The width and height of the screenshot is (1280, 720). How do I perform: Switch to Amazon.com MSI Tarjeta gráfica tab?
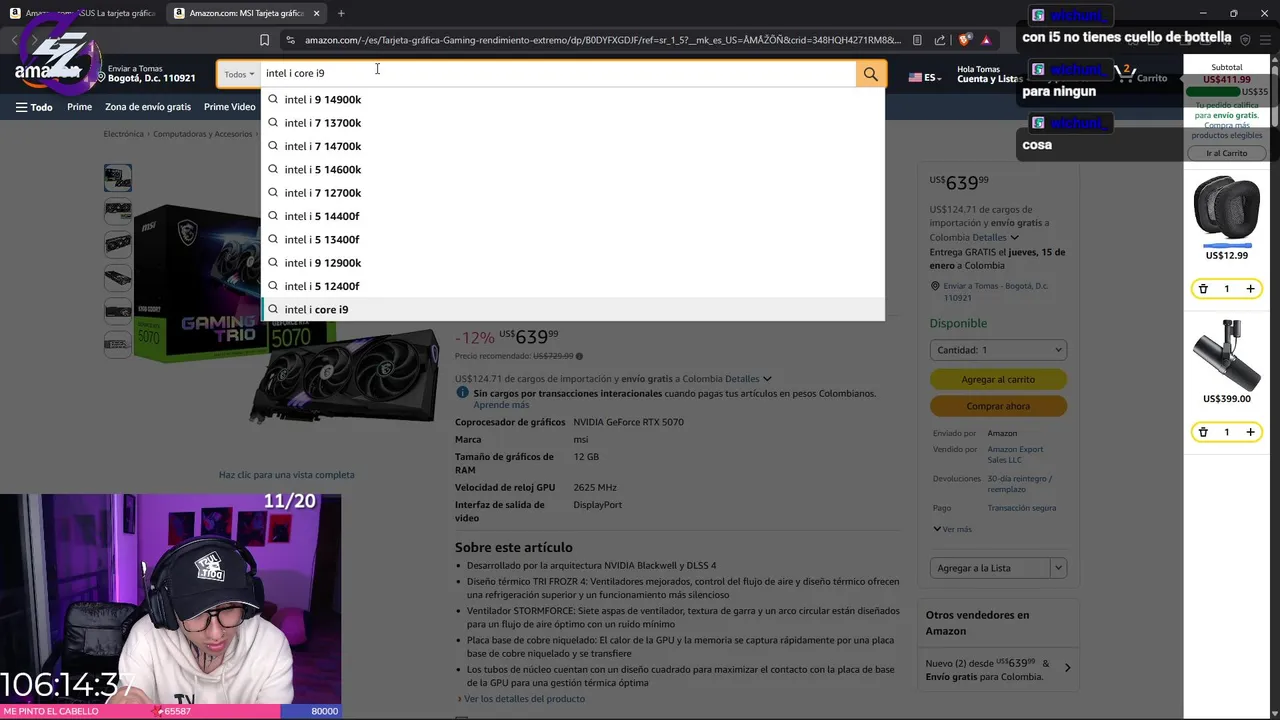click(245, 13)
